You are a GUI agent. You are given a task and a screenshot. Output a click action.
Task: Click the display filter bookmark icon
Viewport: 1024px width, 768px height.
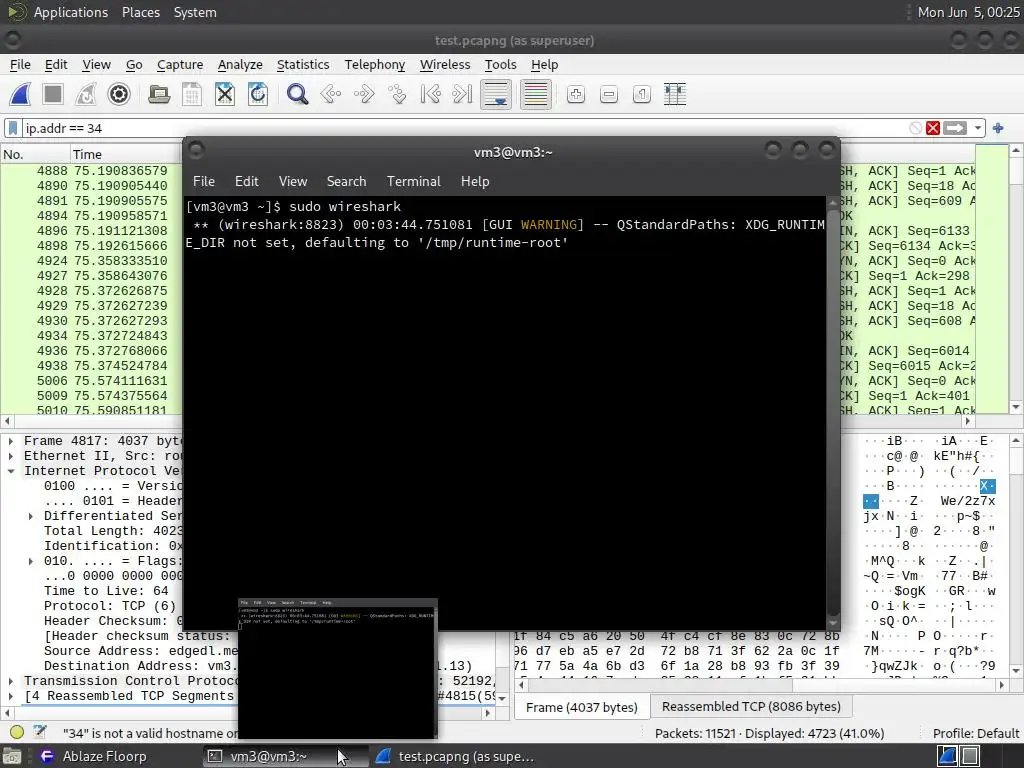12,128
